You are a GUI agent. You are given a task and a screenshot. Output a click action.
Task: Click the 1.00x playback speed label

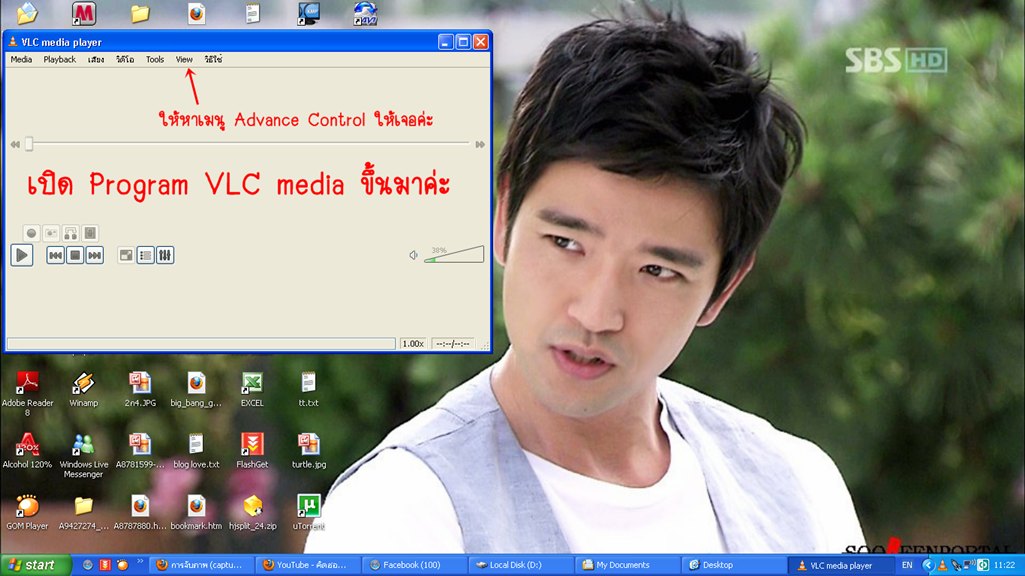tap(412, 343)
